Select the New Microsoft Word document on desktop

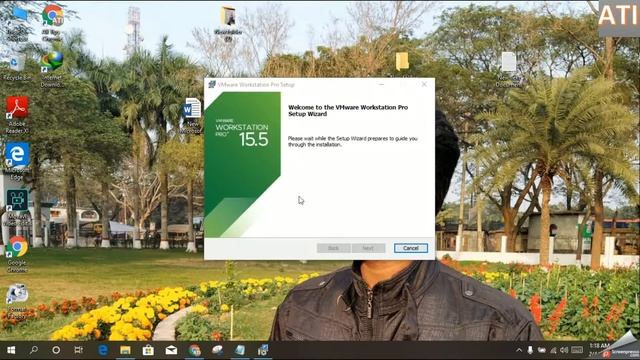(x=192, y=116)
